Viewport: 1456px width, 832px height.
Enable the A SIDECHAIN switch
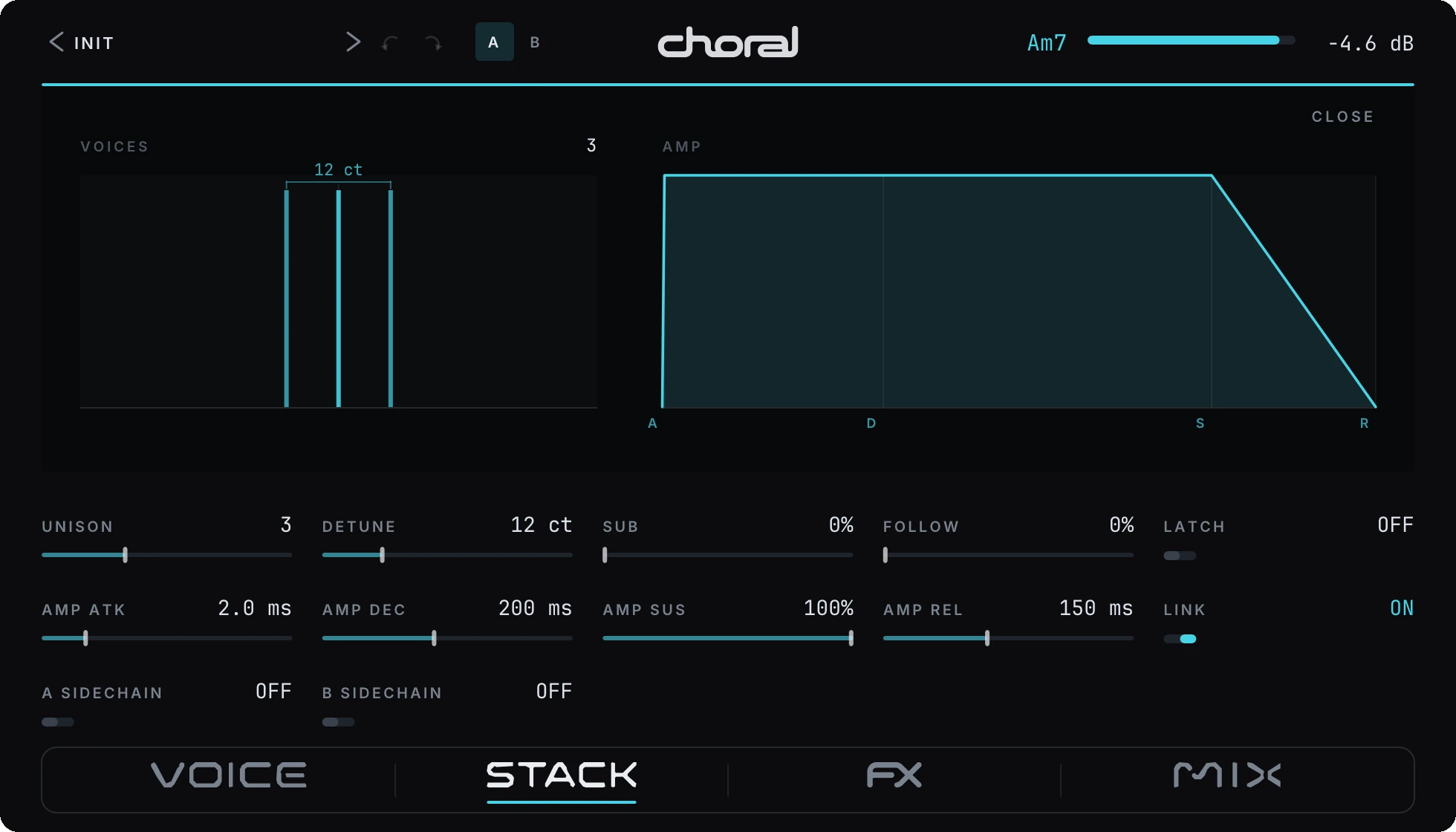(x=58, y=722)
